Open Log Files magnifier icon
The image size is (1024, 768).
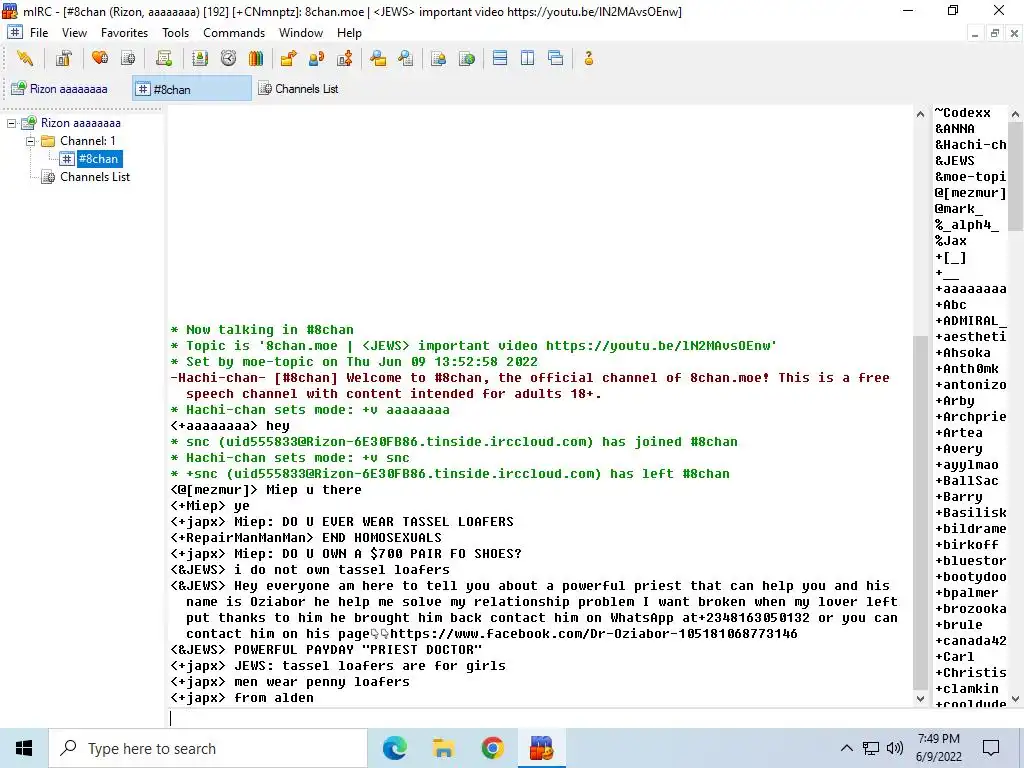pos(406,59)
